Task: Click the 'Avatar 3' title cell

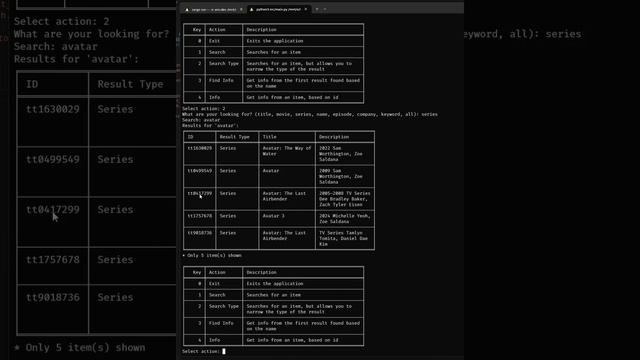Action: click(273, 216)
